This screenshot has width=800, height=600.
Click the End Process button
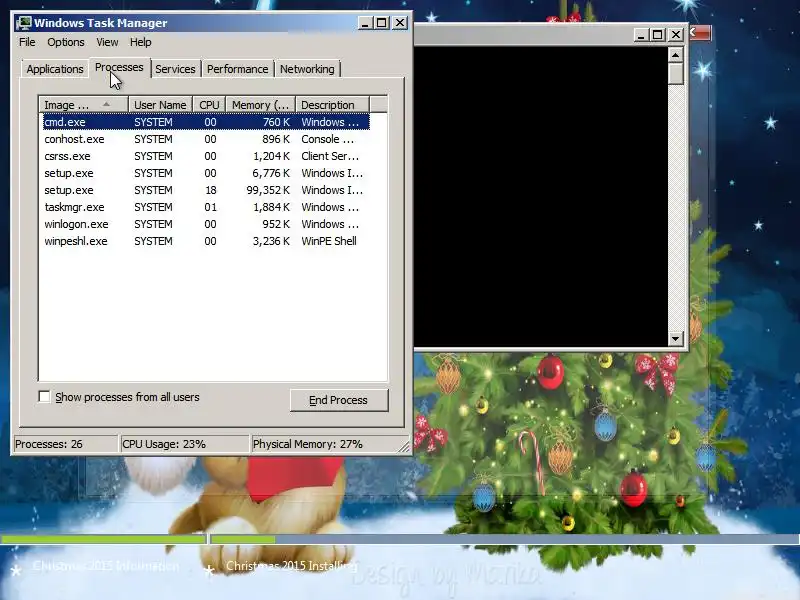point(339,400)
